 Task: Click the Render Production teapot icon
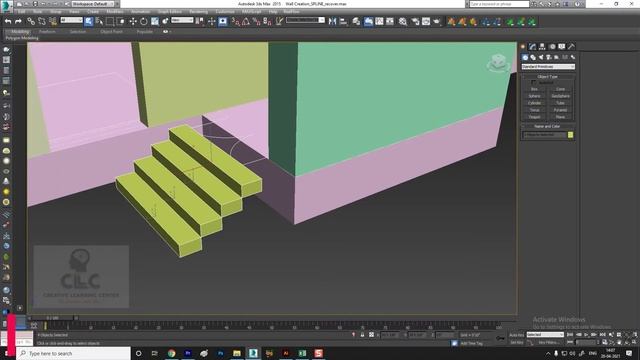coord(437,21)
